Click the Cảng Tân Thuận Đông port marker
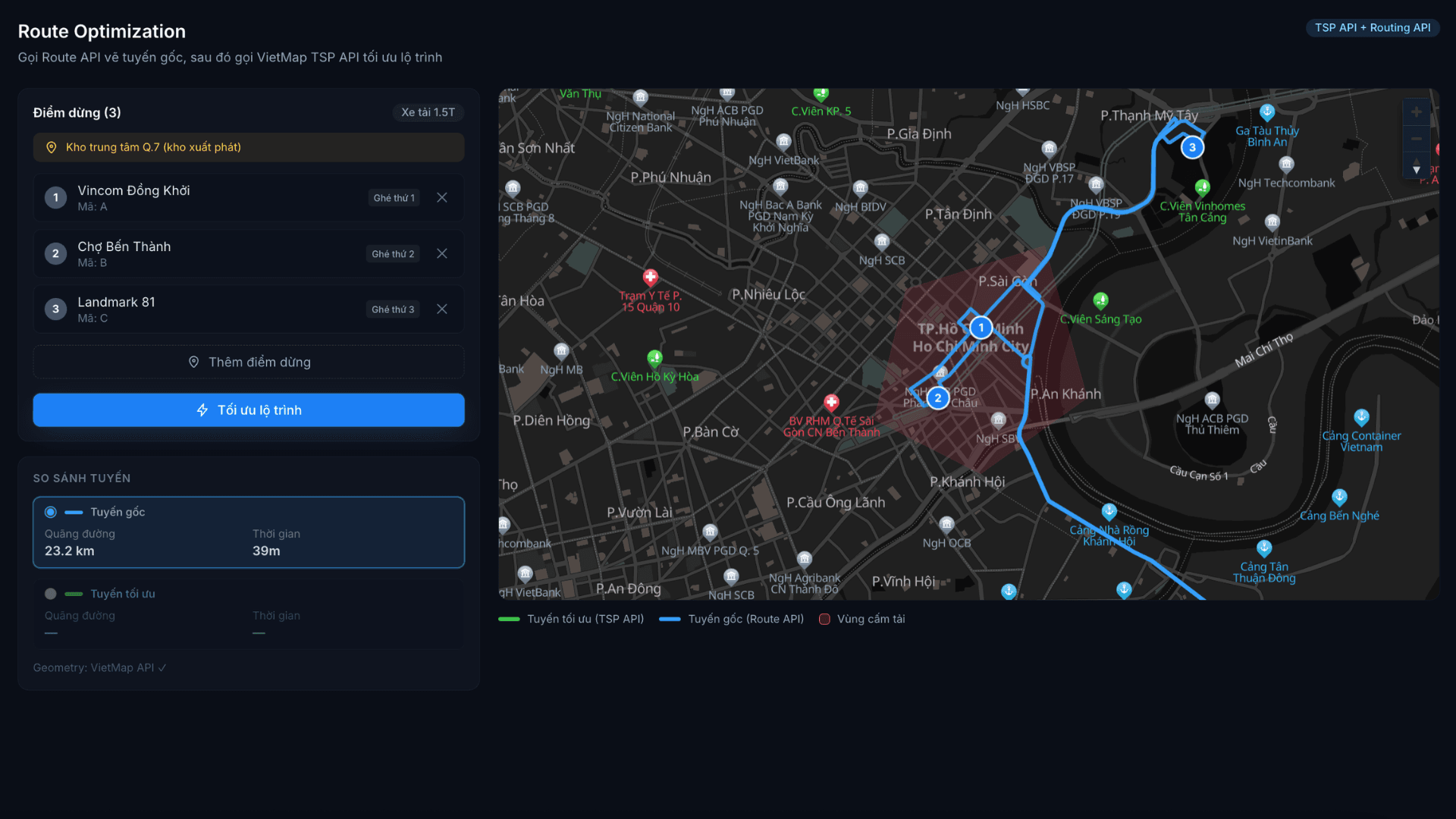This screenshot has height=819, width=1456. [1264, 548]
